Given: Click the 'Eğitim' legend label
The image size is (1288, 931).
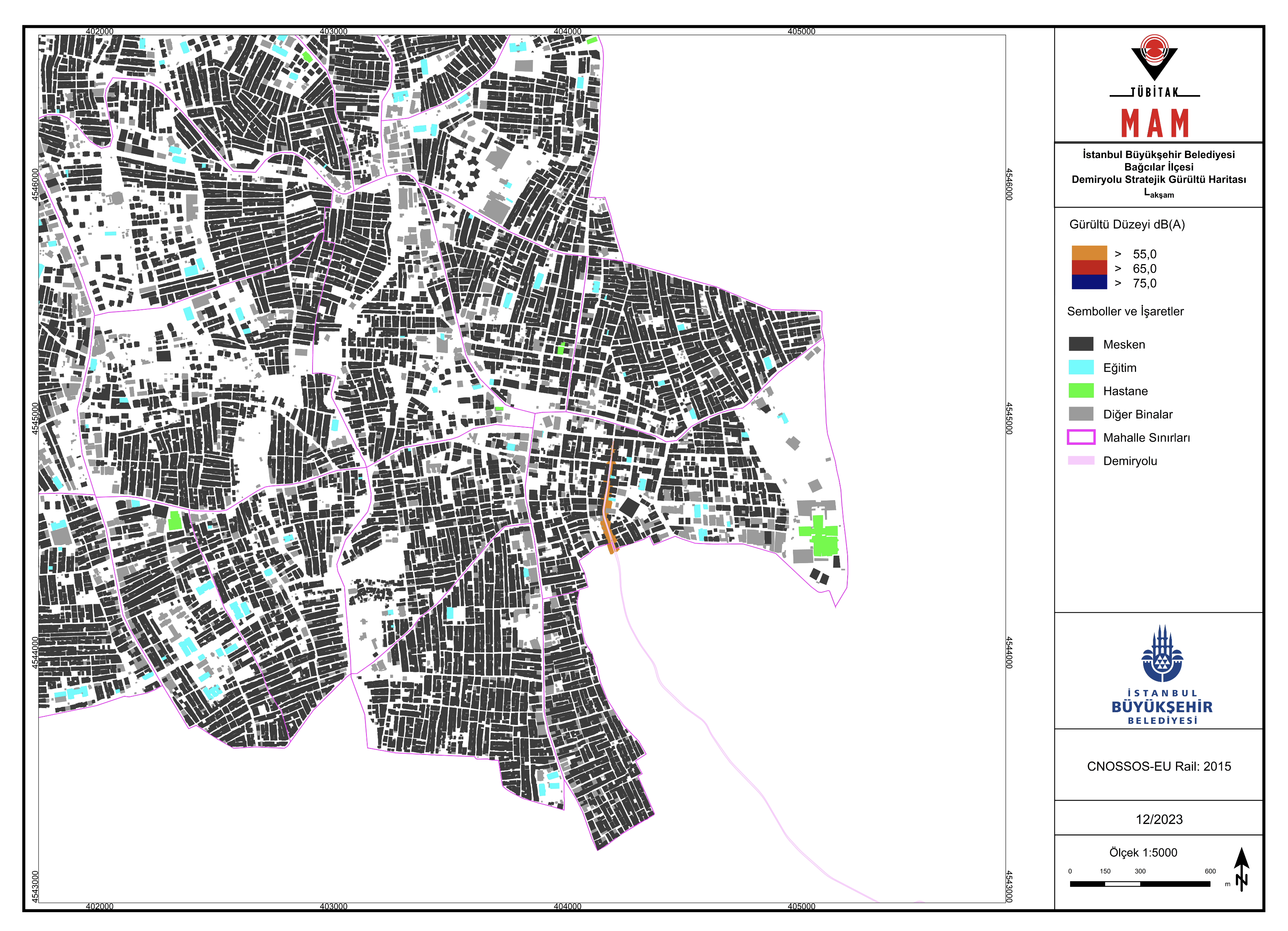Looking at the screenshot, I should click(1120, 368).
